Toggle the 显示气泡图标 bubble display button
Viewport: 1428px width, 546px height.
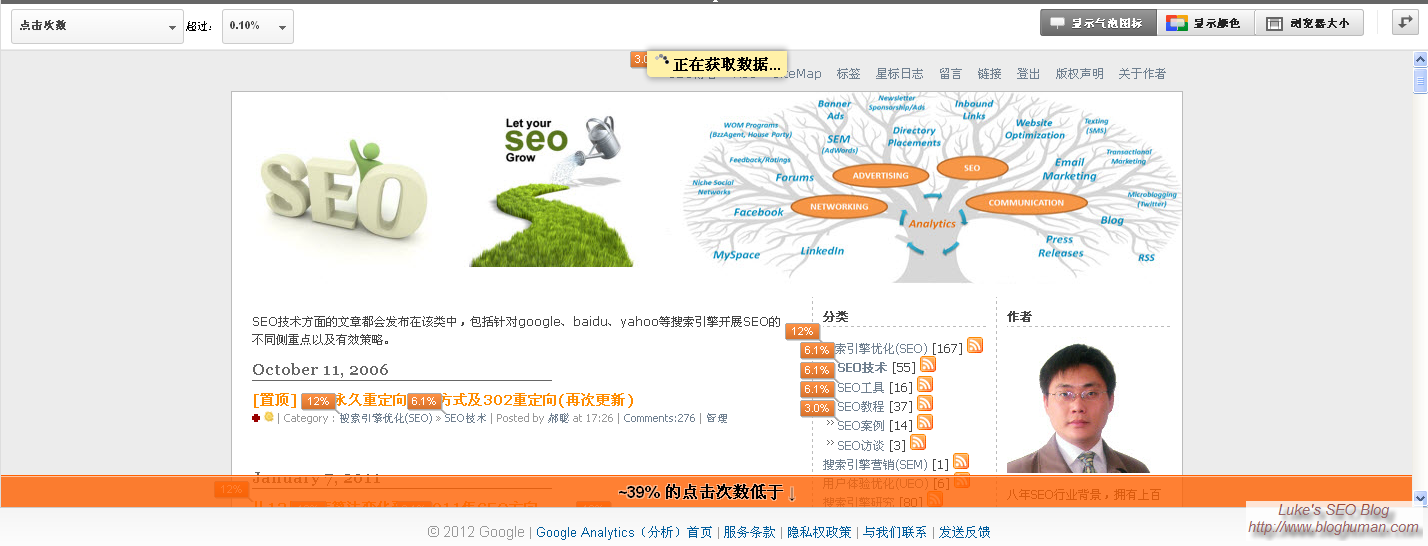(1098, 23)
